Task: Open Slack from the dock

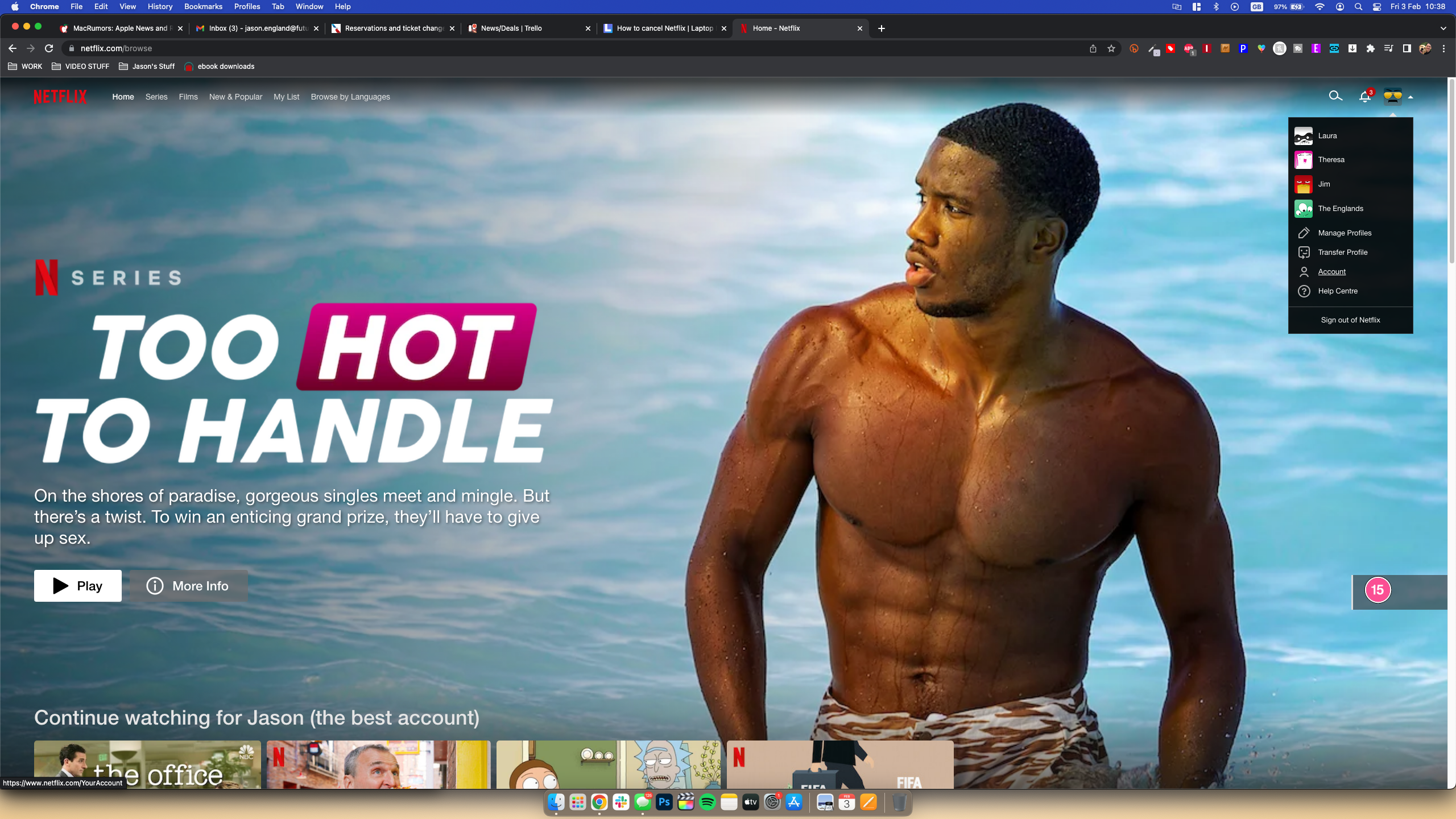Action: tap(621, 803)
